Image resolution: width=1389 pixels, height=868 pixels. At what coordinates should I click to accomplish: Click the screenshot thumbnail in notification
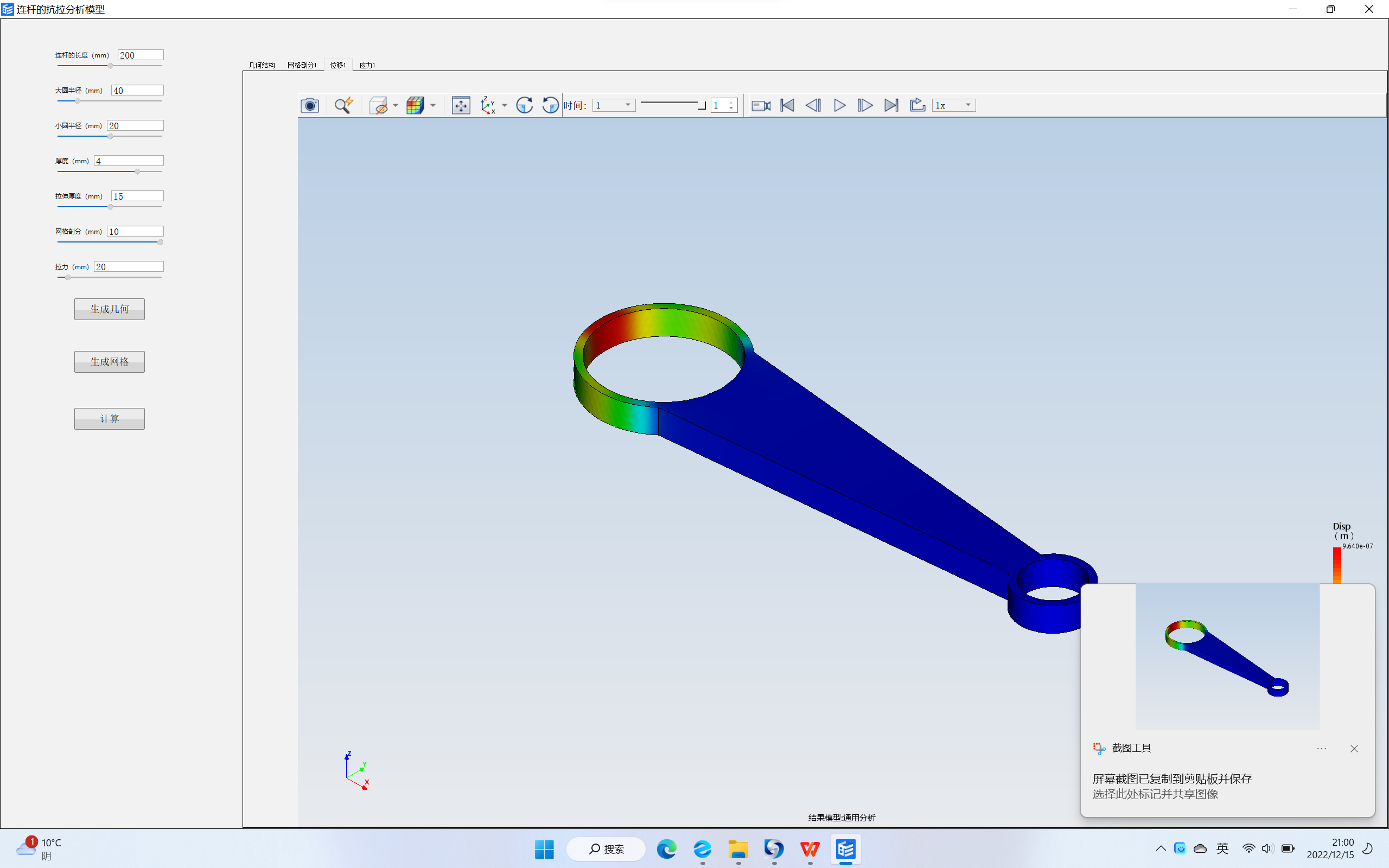click(x=1227, y=657)
